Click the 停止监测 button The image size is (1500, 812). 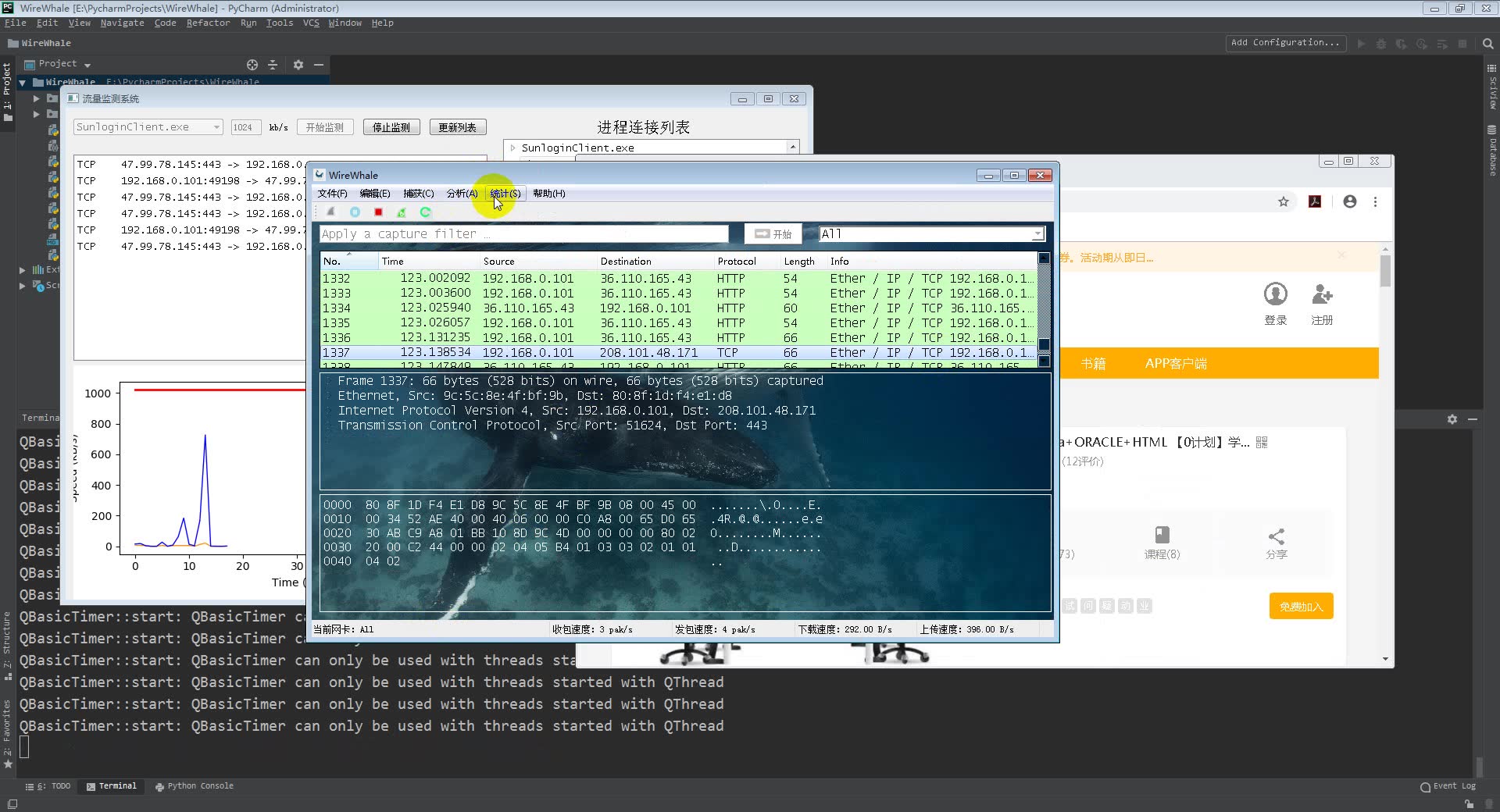391,127
